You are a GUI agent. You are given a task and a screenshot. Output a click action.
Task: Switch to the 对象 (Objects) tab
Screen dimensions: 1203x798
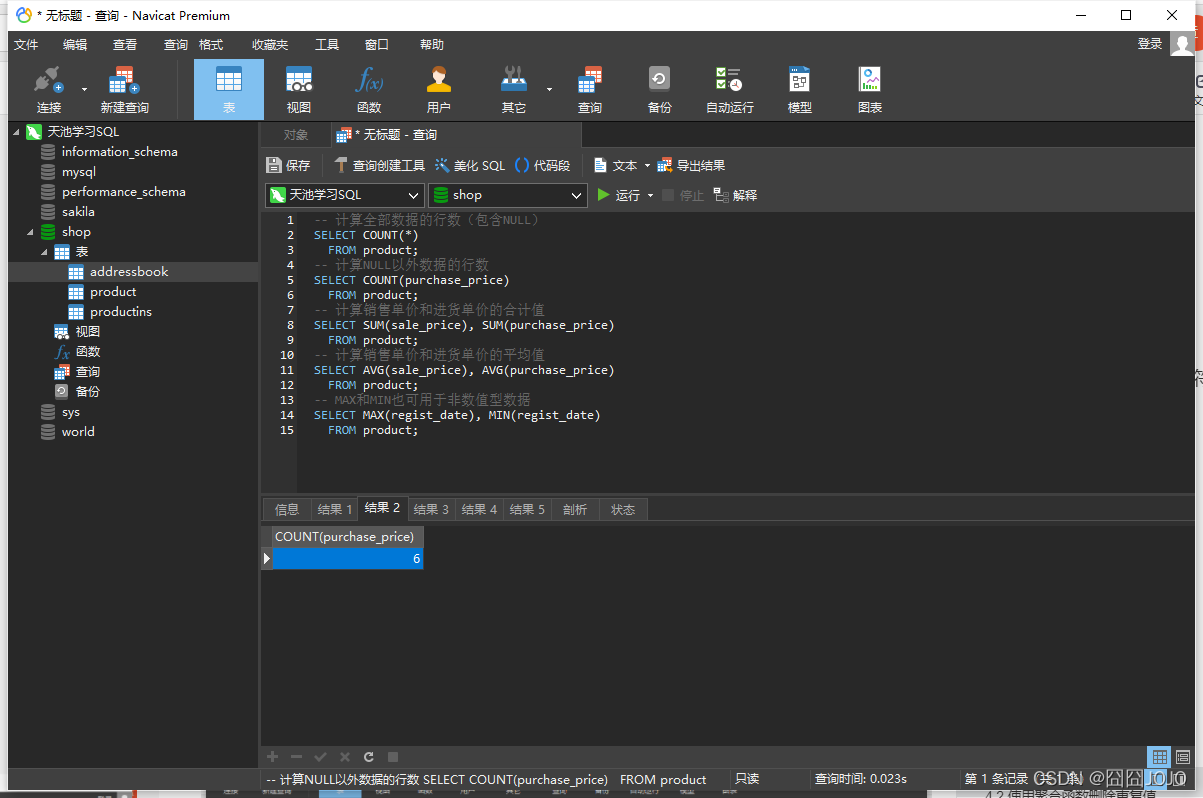(295, 135)
